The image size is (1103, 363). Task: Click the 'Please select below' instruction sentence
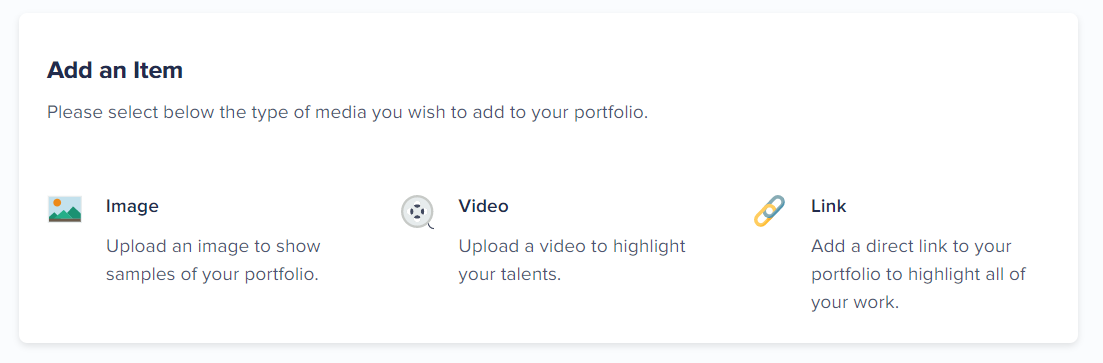[348, 113]
